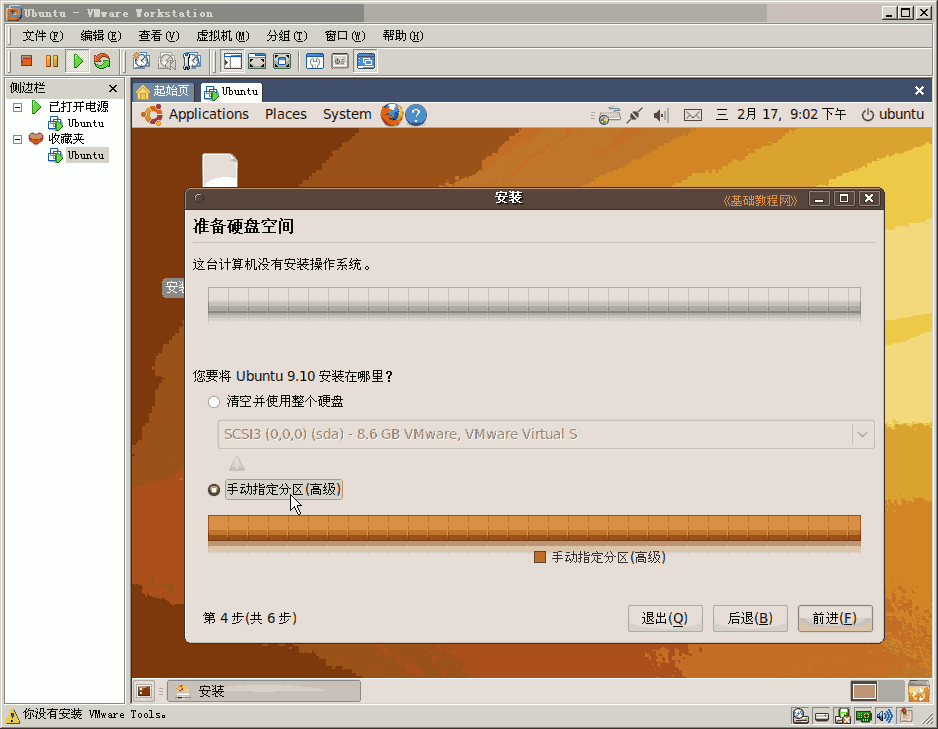Click the red power off VM toolbar icon
The image size is (938, 729).
(26, 61)
